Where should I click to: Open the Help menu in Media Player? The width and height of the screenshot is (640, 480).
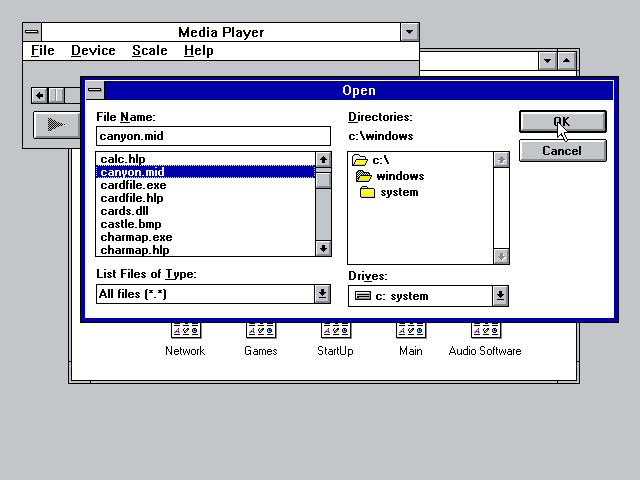pyautogui.click(x=198, y=51)
